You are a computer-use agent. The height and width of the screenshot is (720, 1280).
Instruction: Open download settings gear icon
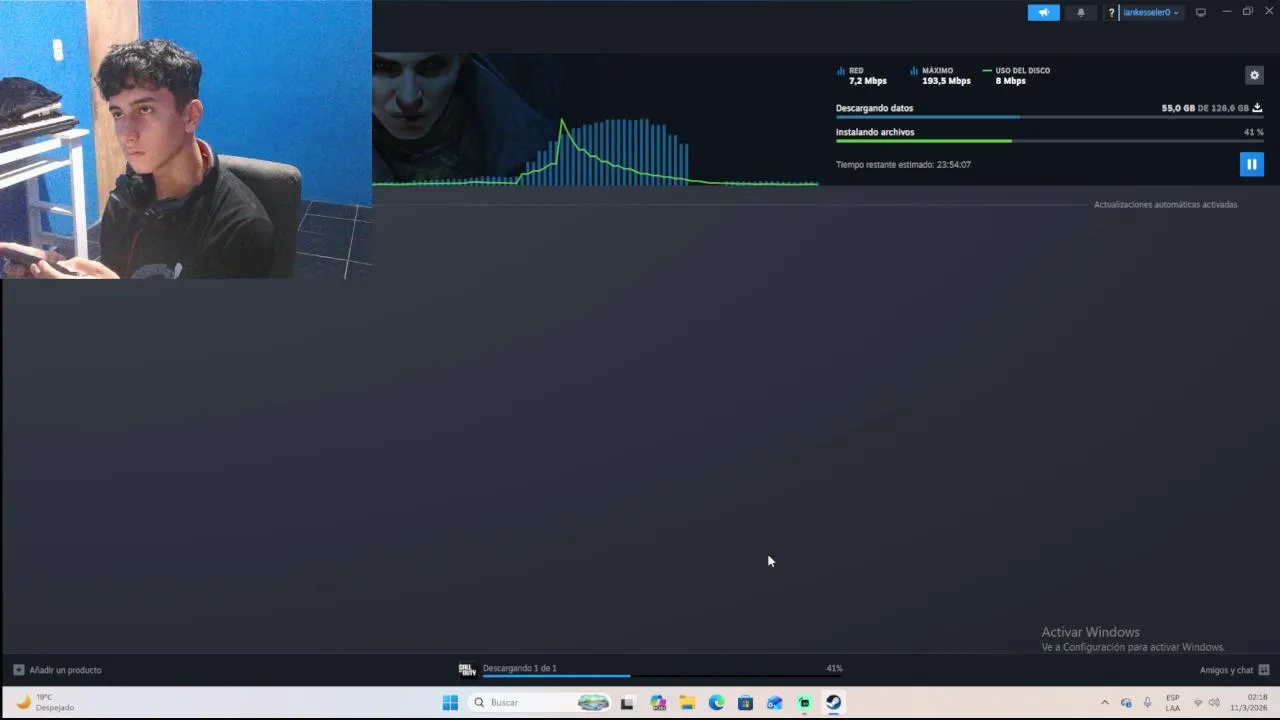(1254, 75)
